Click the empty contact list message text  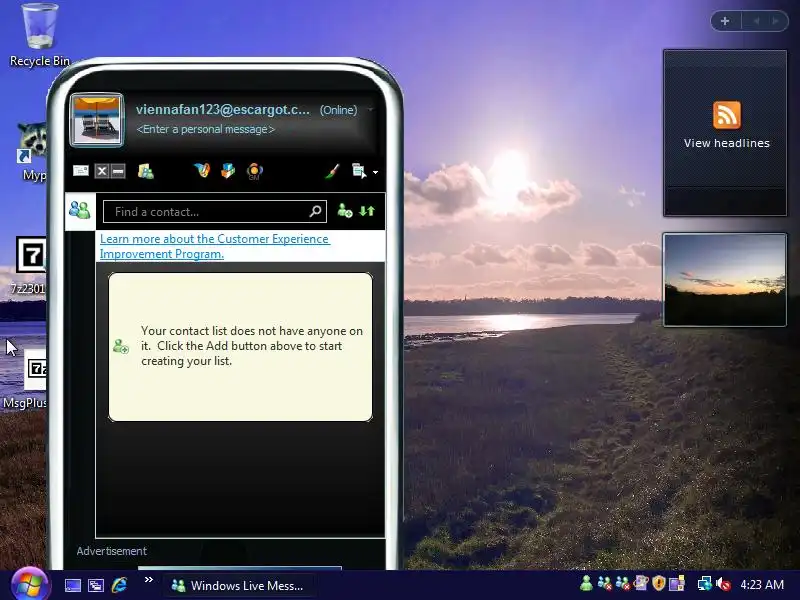252,346
